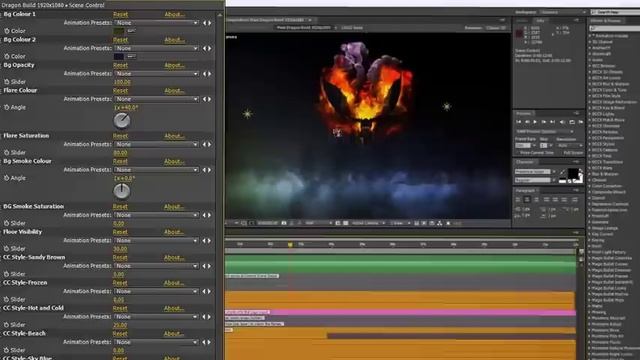Click About for BG Smoke Saturation
This screenshot has height=360, width=640.
click(174, 207)
